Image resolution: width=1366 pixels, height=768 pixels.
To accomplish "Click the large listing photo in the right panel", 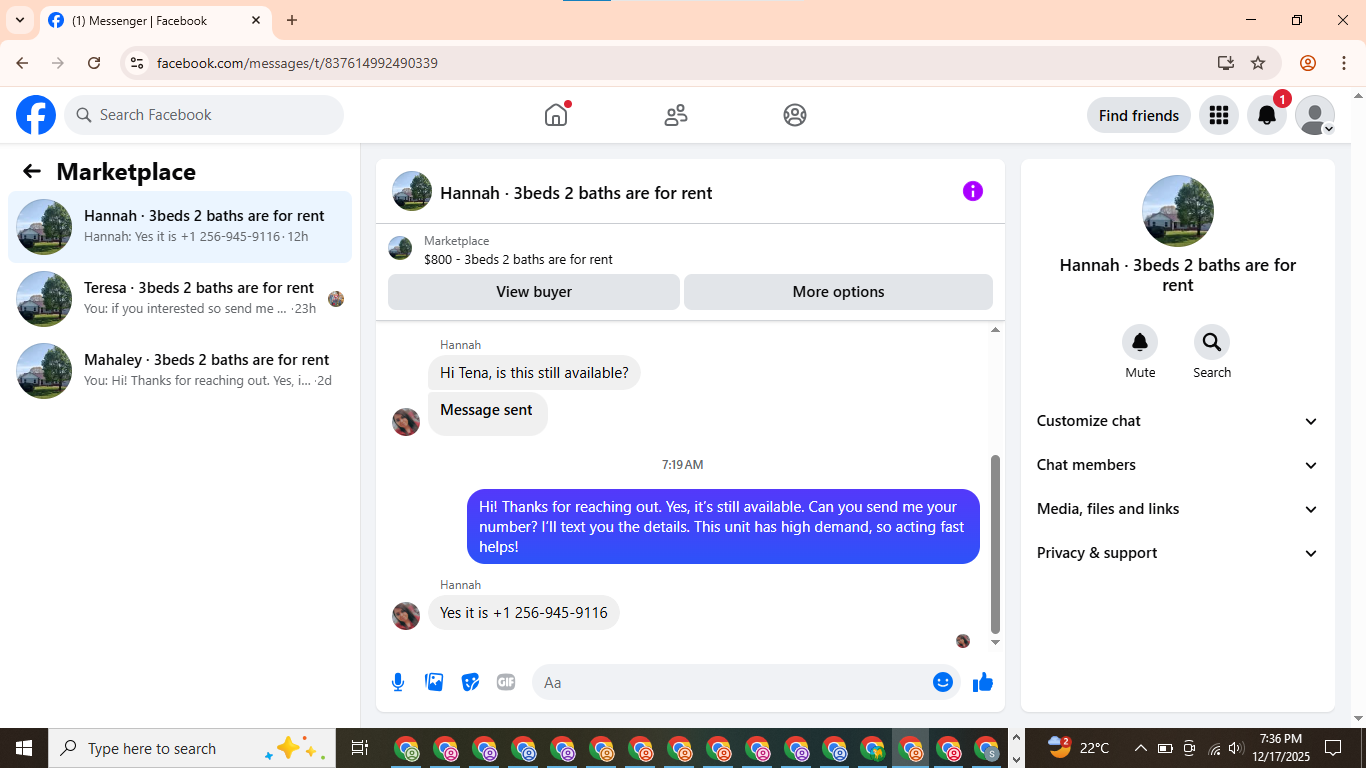I will point(1178,211).
